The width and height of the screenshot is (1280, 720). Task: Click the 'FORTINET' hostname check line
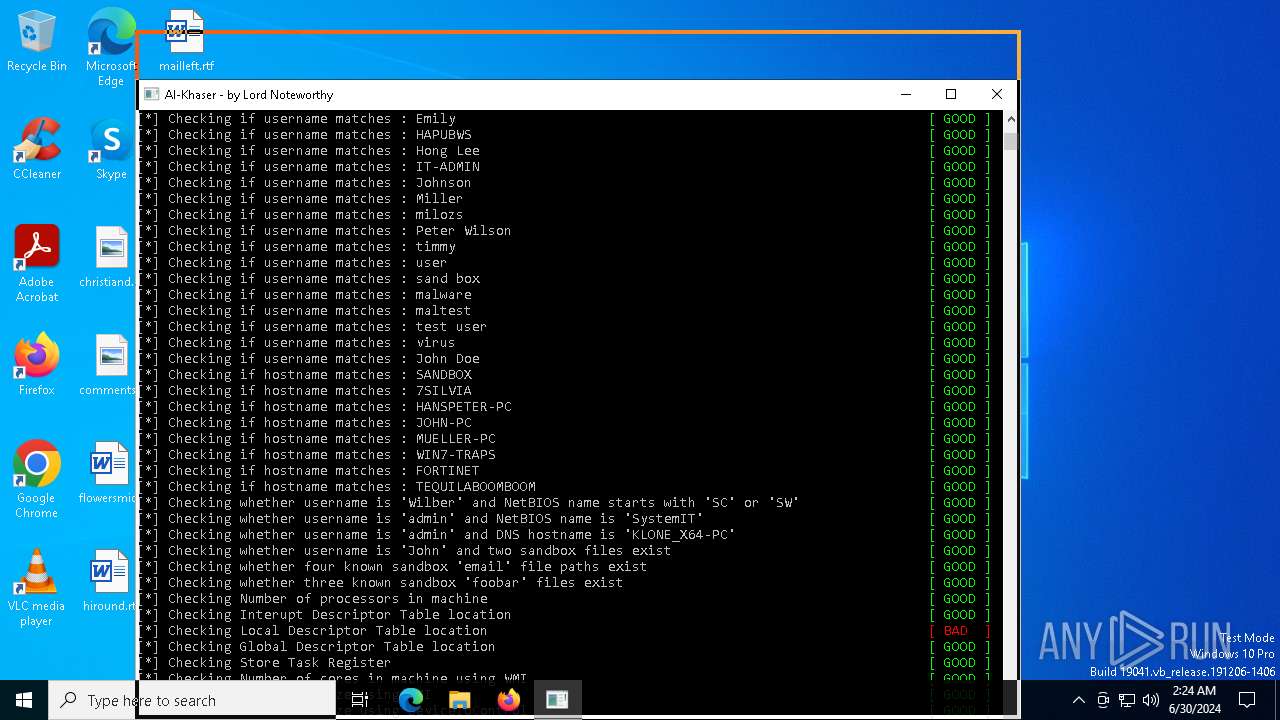click(x=309, y=471)
